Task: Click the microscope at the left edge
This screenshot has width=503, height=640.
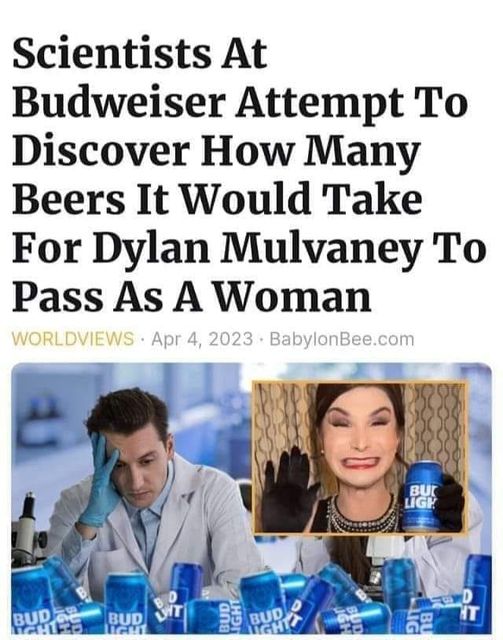Action: (x=25, y=531)
